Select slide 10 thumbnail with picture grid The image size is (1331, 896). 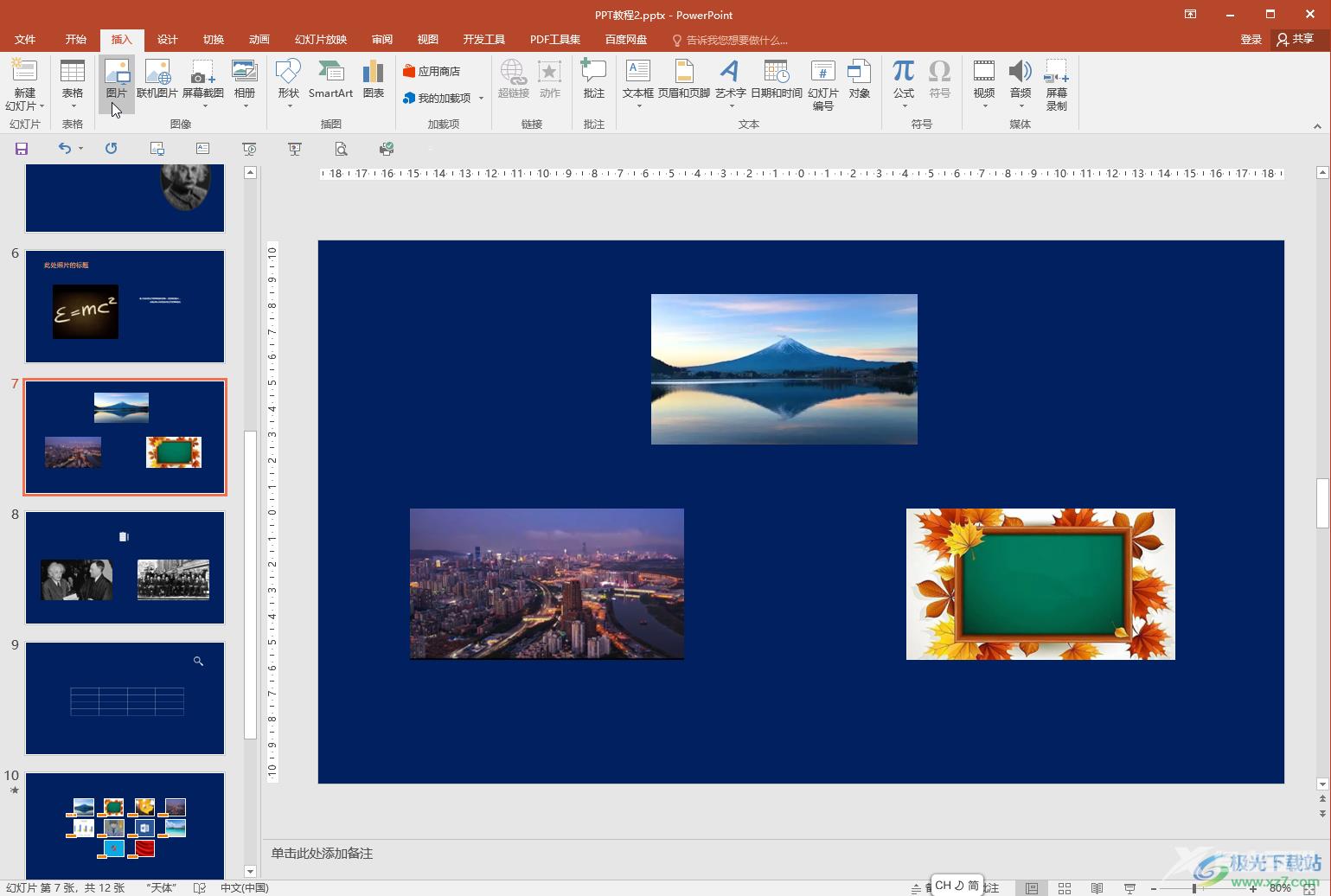(125, 826)
